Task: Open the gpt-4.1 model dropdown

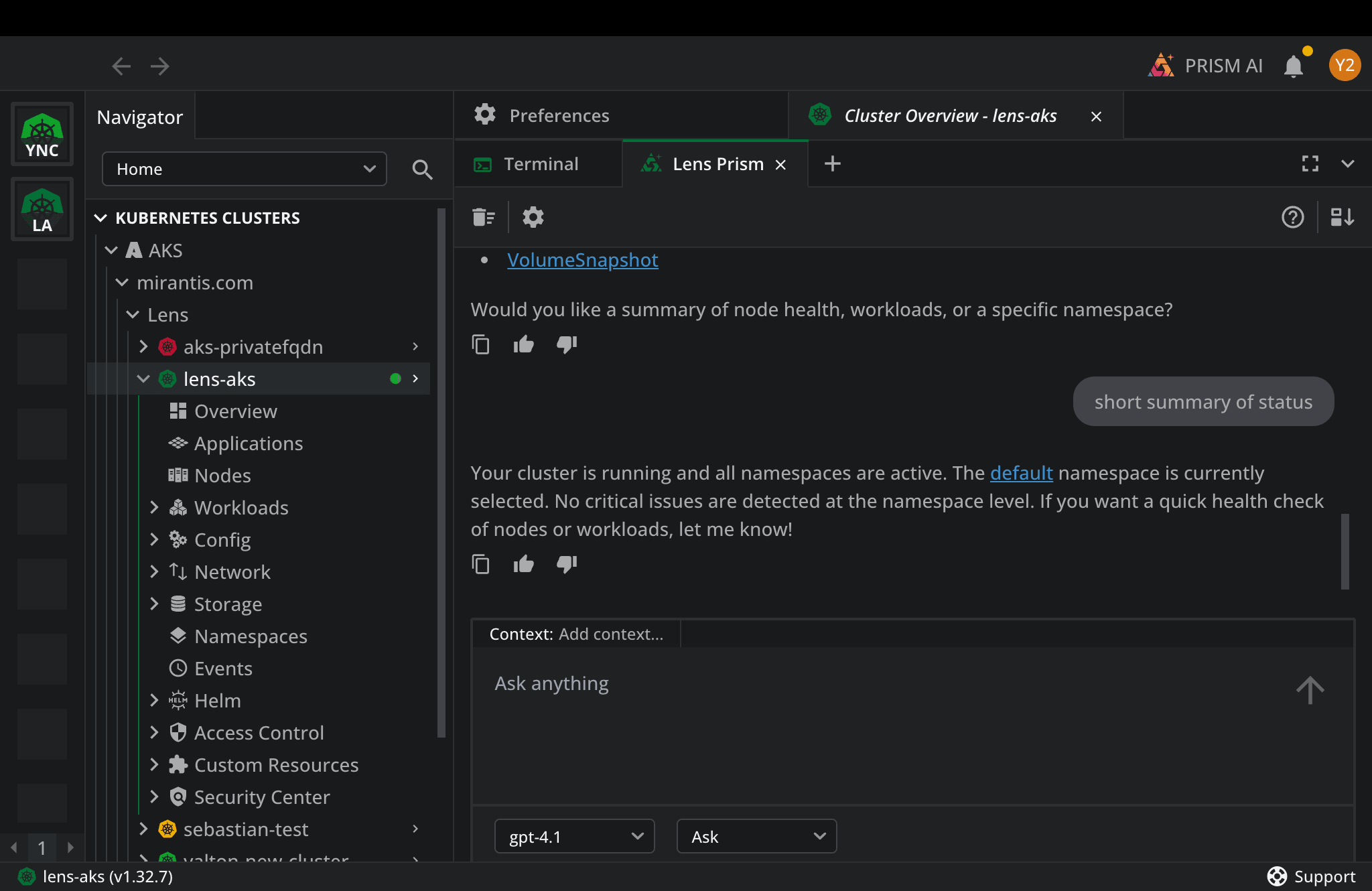Action: pyautogui.click(x=574, y=837)
